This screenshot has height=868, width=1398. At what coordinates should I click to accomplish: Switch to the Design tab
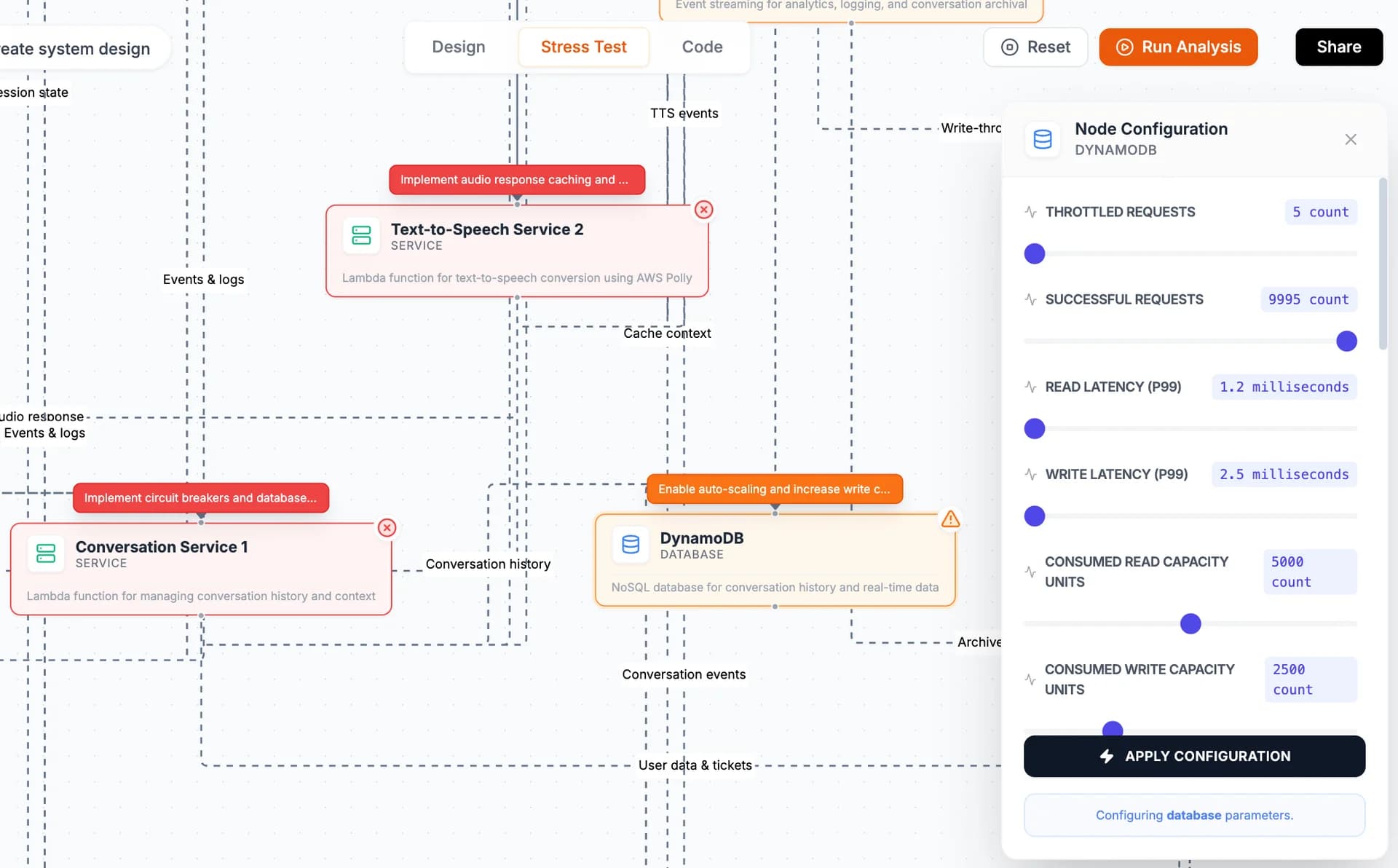coord(458,47)
